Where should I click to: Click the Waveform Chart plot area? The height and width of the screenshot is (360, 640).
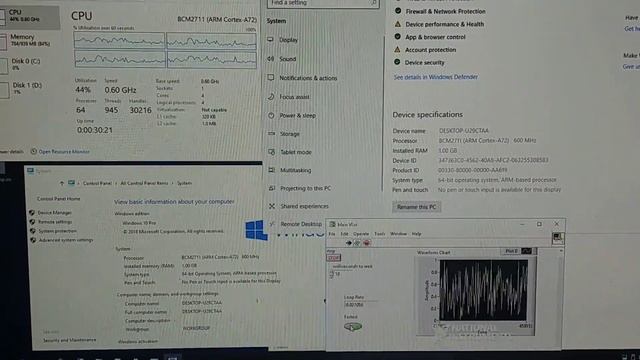coord(483,290)
